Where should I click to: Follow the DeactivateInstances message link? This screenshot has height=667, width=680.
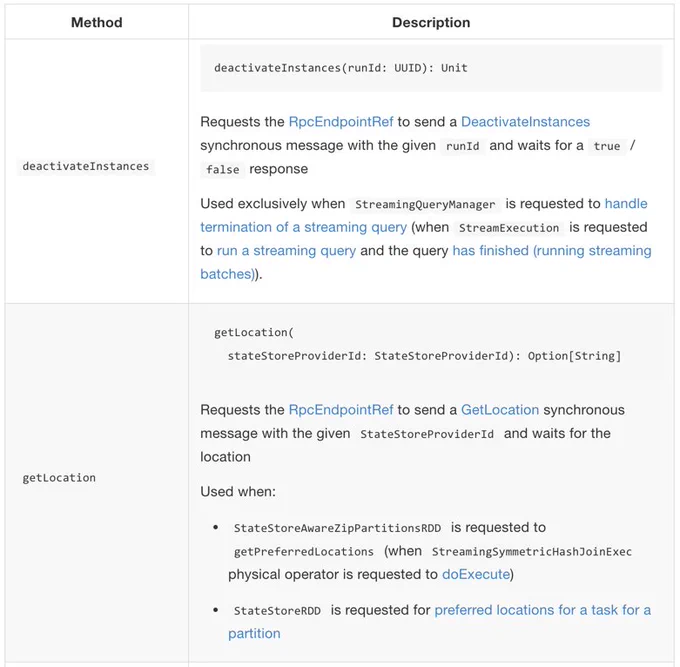point(525,122)
